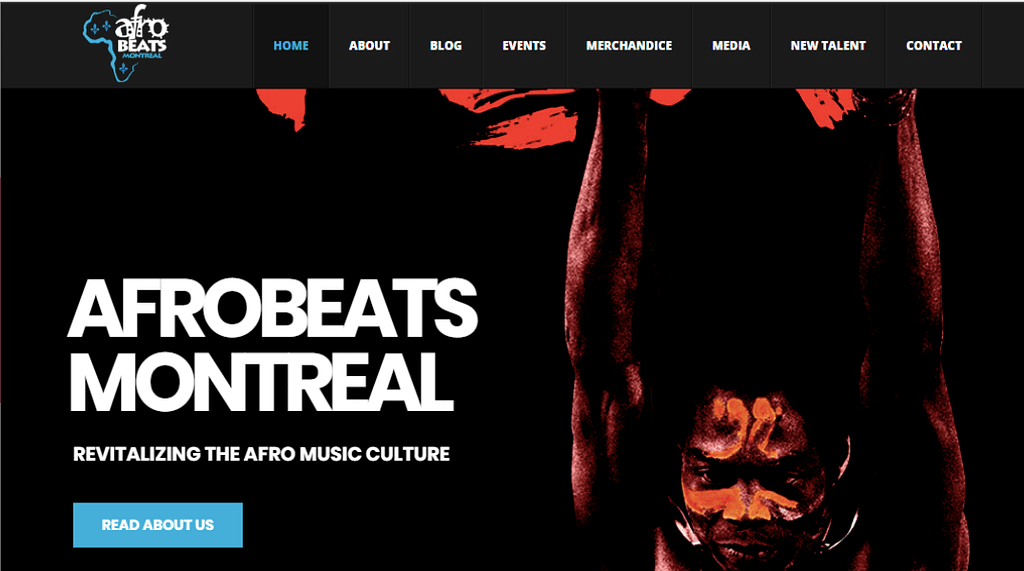Image resolution: width=1024 pixels, height=571 pixels.
Task: Click the Revitalizing the Afro Music Culture tagline
Action: pyautogui.click(x=261, y=454)
